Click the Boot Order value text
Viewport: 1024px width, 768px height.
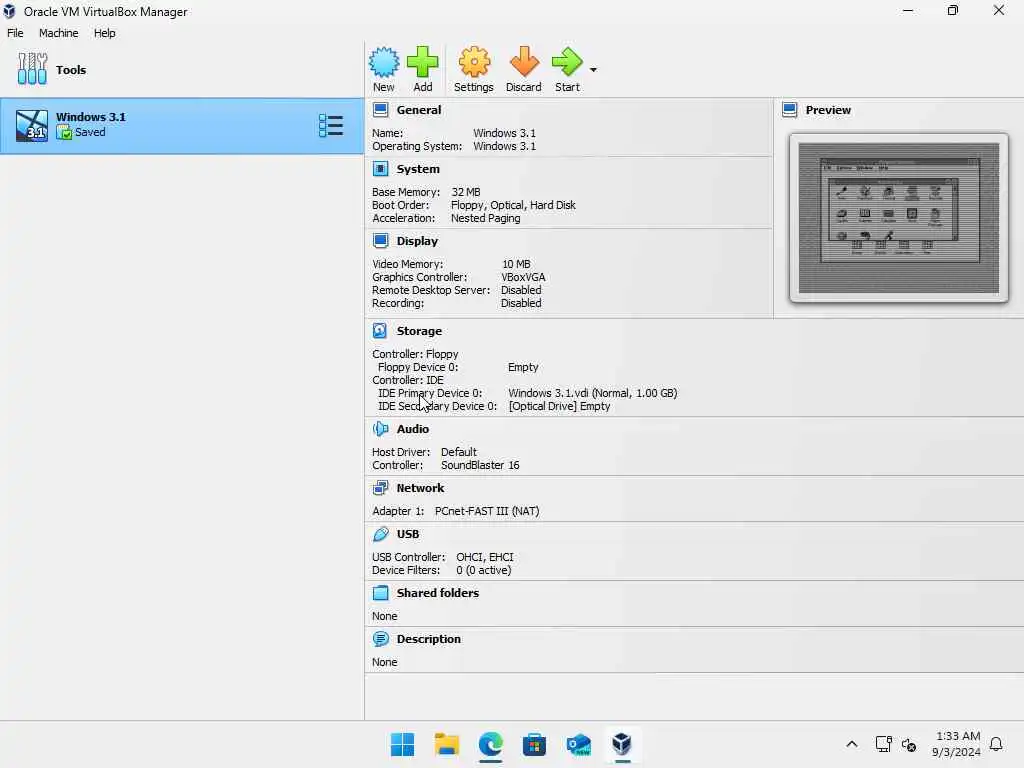pyautogui.click(x=513, y=205)
